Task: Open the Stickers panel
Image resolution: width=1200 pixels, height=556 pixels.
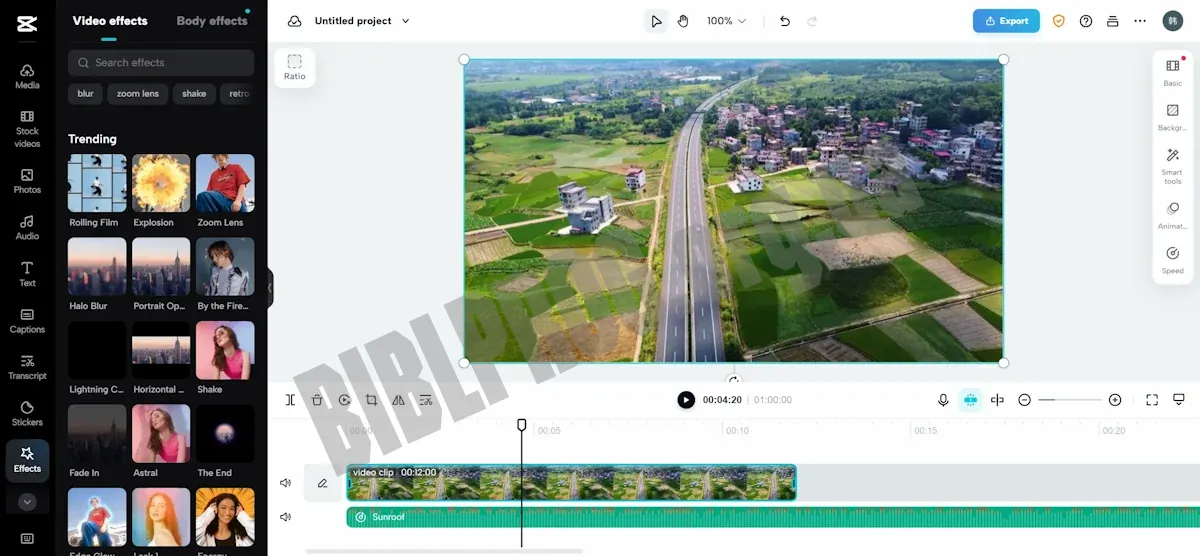Action: pyautogui.click(x=27, y=414)
